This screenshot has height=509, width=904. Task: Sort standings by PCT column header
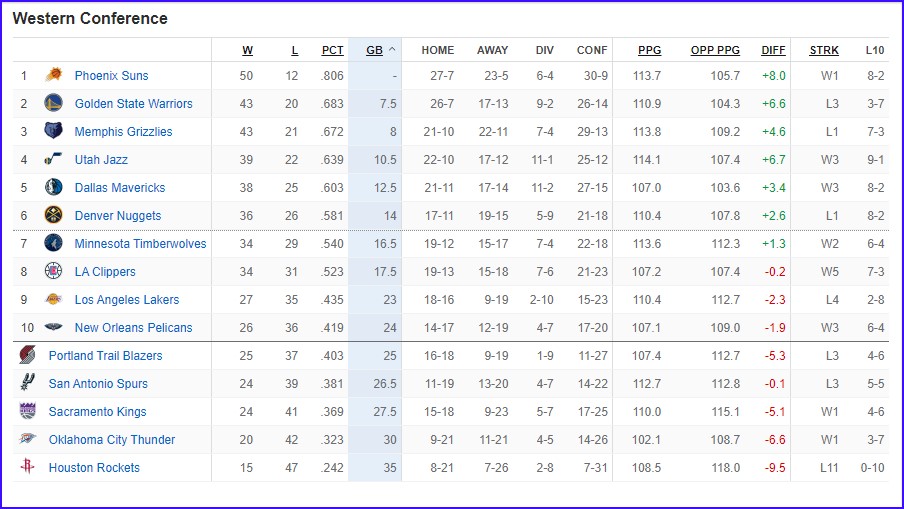(332, 50)
